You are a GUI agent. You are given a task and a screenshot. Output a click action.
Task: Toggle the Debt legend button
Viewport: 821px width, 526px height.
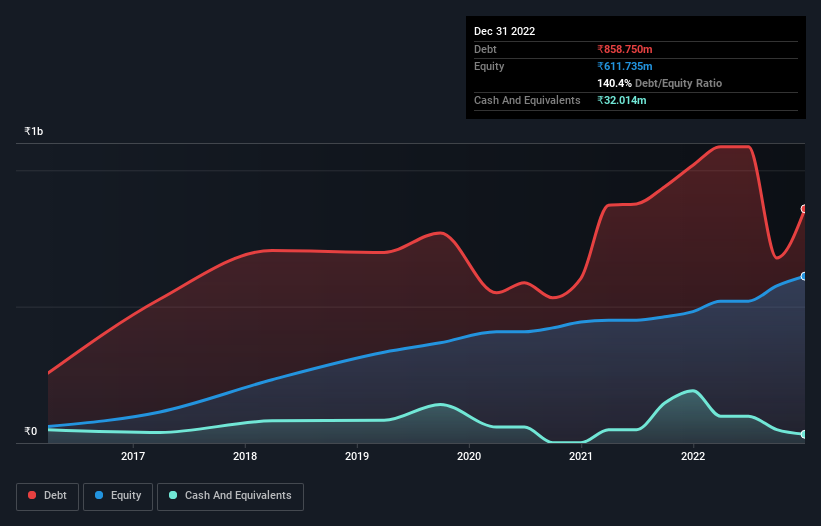tap(48, 496)
